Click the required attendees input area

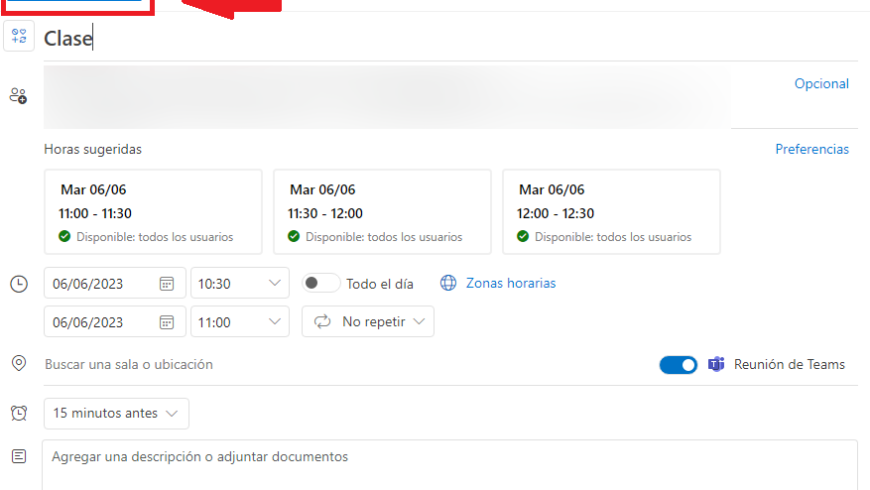387,97
